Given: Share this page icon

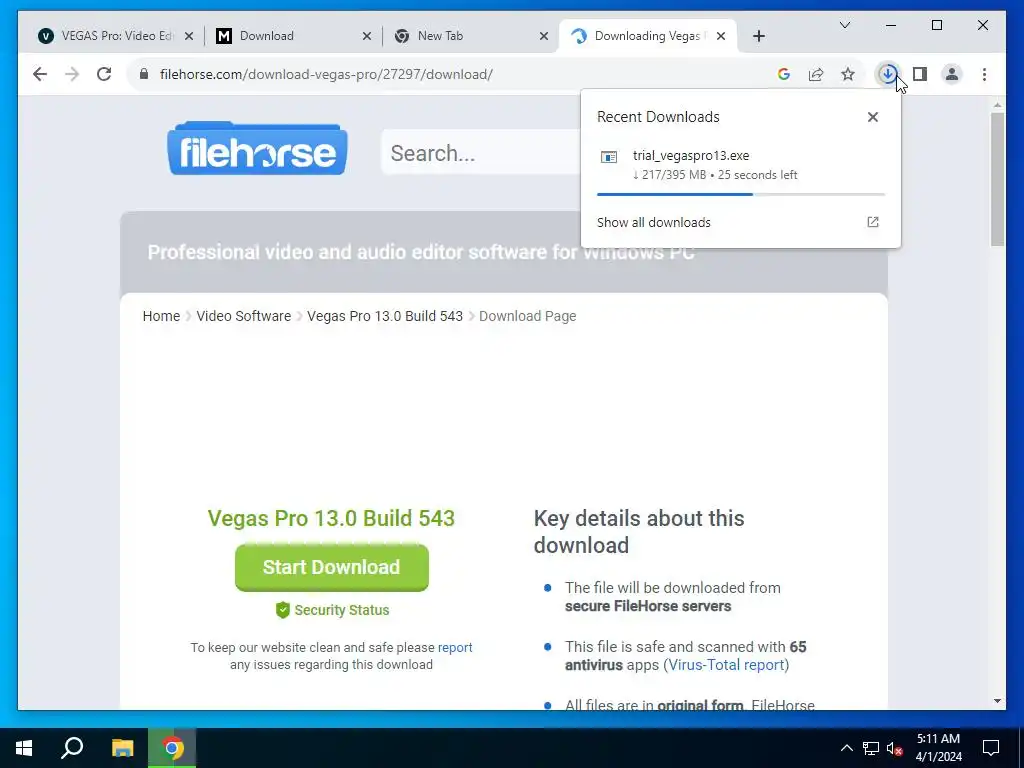Looking at the screenshot, I should [816, 74].
